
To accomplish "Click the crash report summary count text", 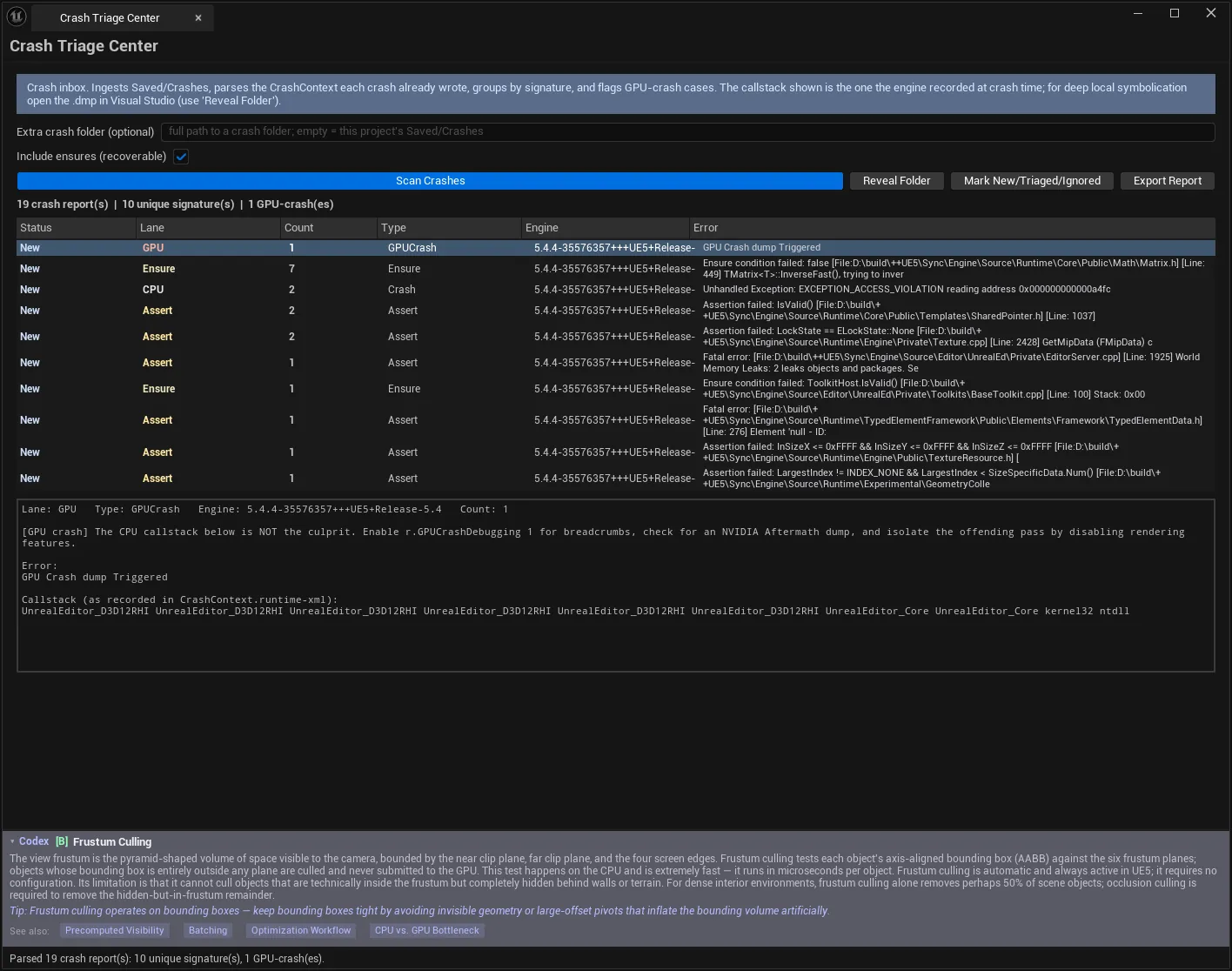I will point(175,204).
